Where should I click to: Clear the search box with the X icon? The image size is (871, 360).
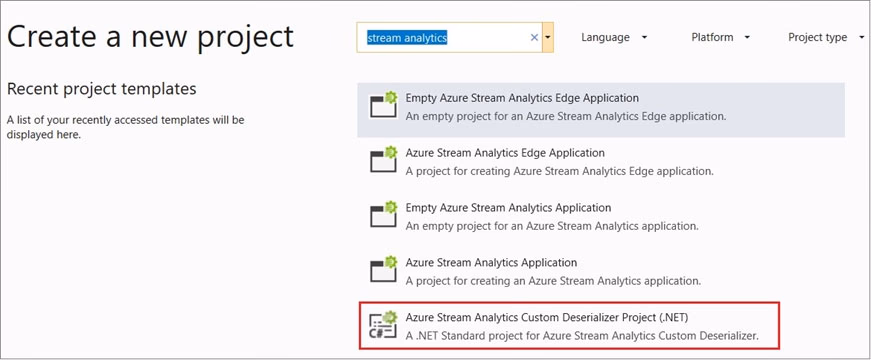534,37
